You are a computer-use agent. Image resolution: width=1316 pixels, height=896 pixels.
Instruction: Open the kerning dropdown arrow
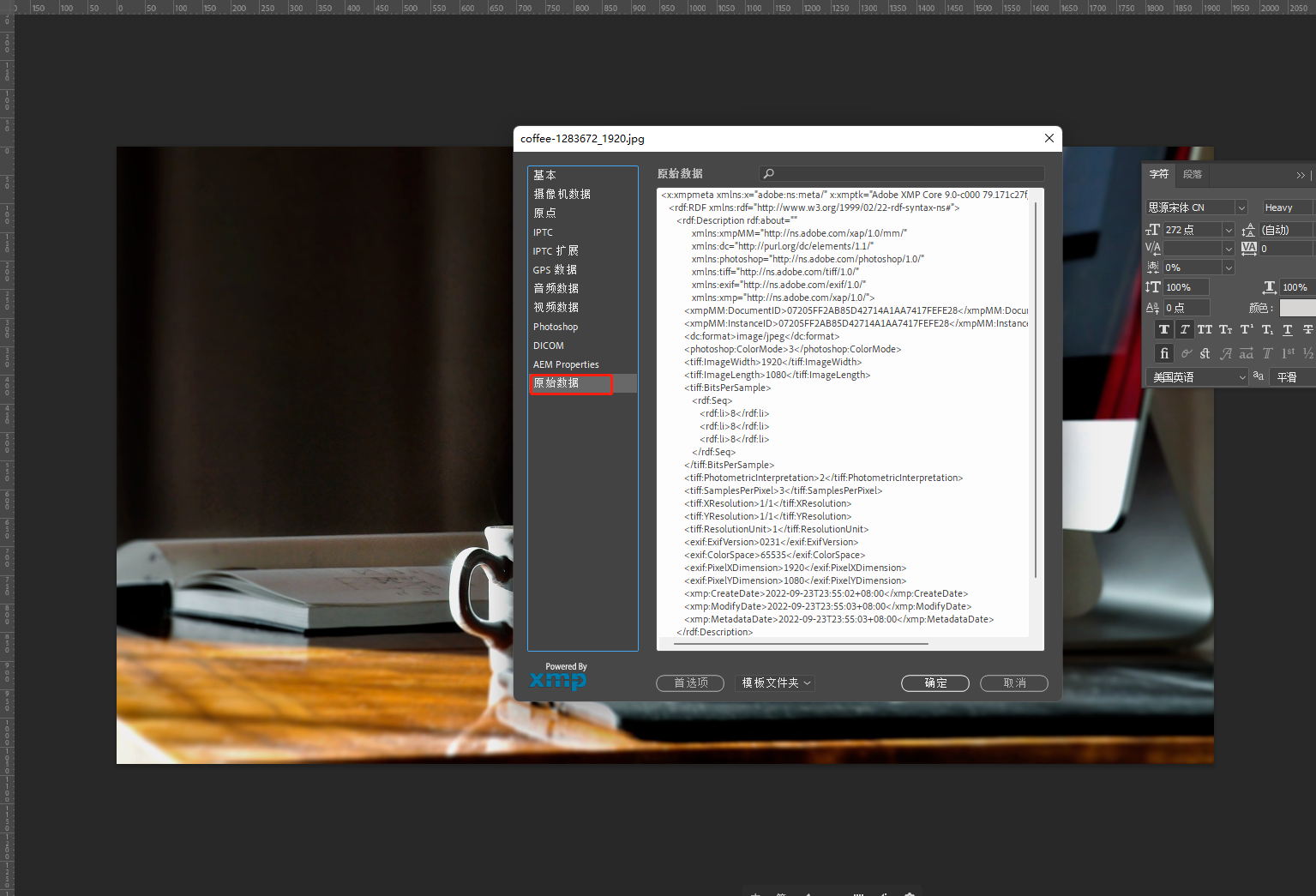point(1229,249)
